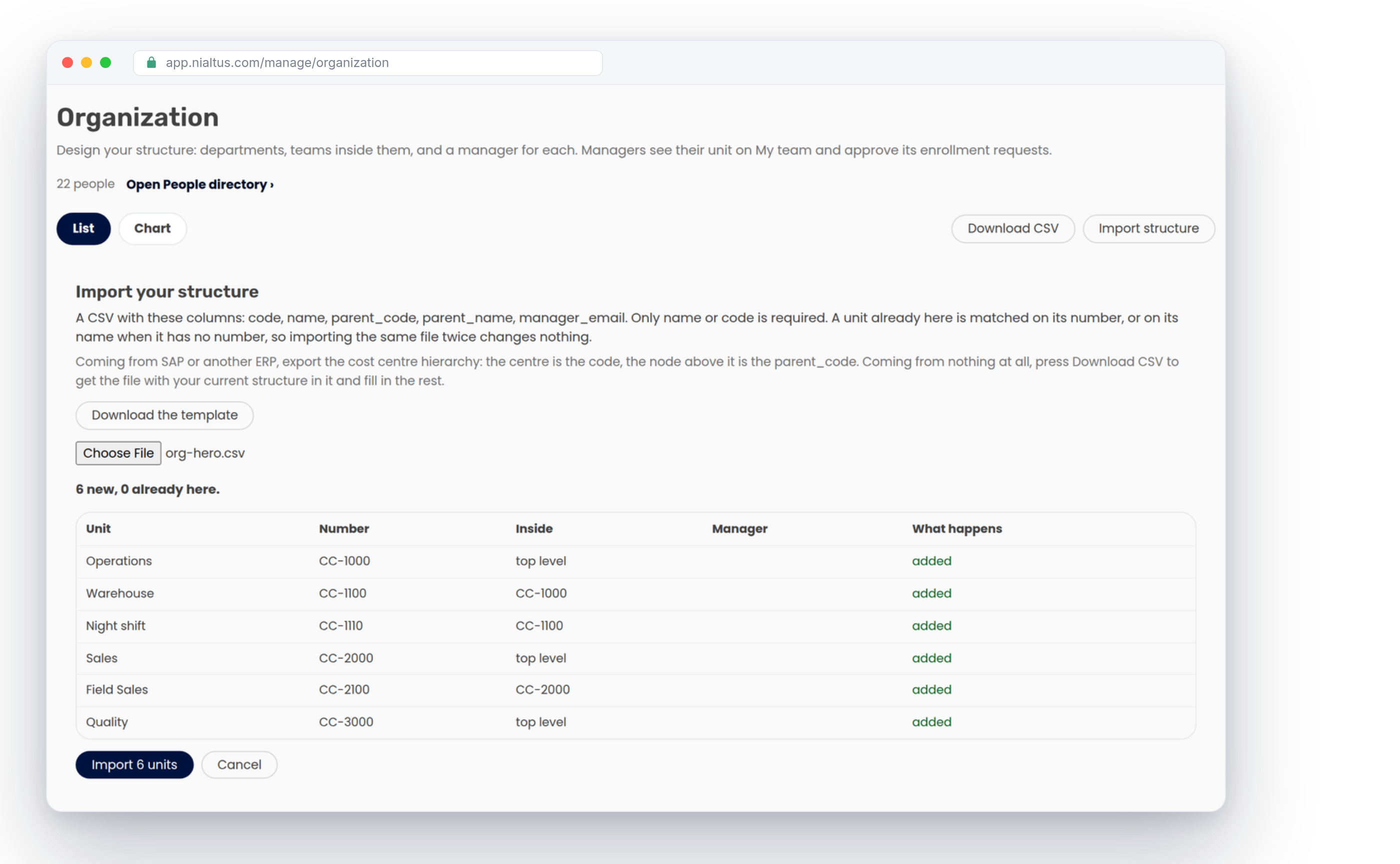Switch to the List view tab
Screen dimensions: 1400x864
pos(83,228)
